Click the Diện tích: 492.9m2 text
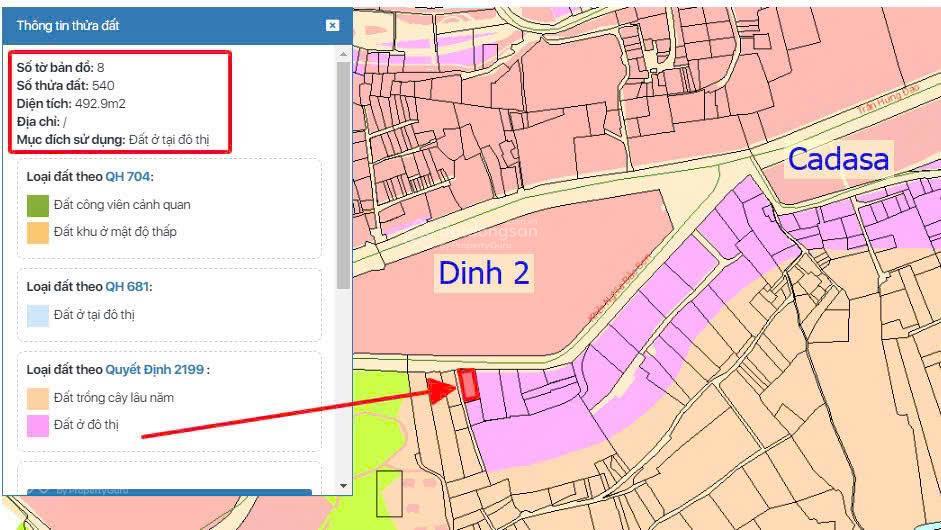The width and height of the screenshot is (941, 530). click(71, 103)
